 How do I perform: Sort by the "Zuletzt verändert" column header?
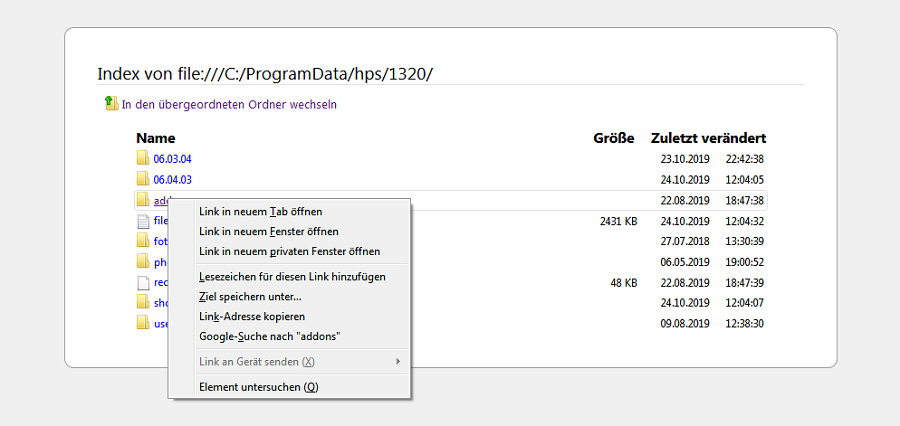[x=708, y=138]
